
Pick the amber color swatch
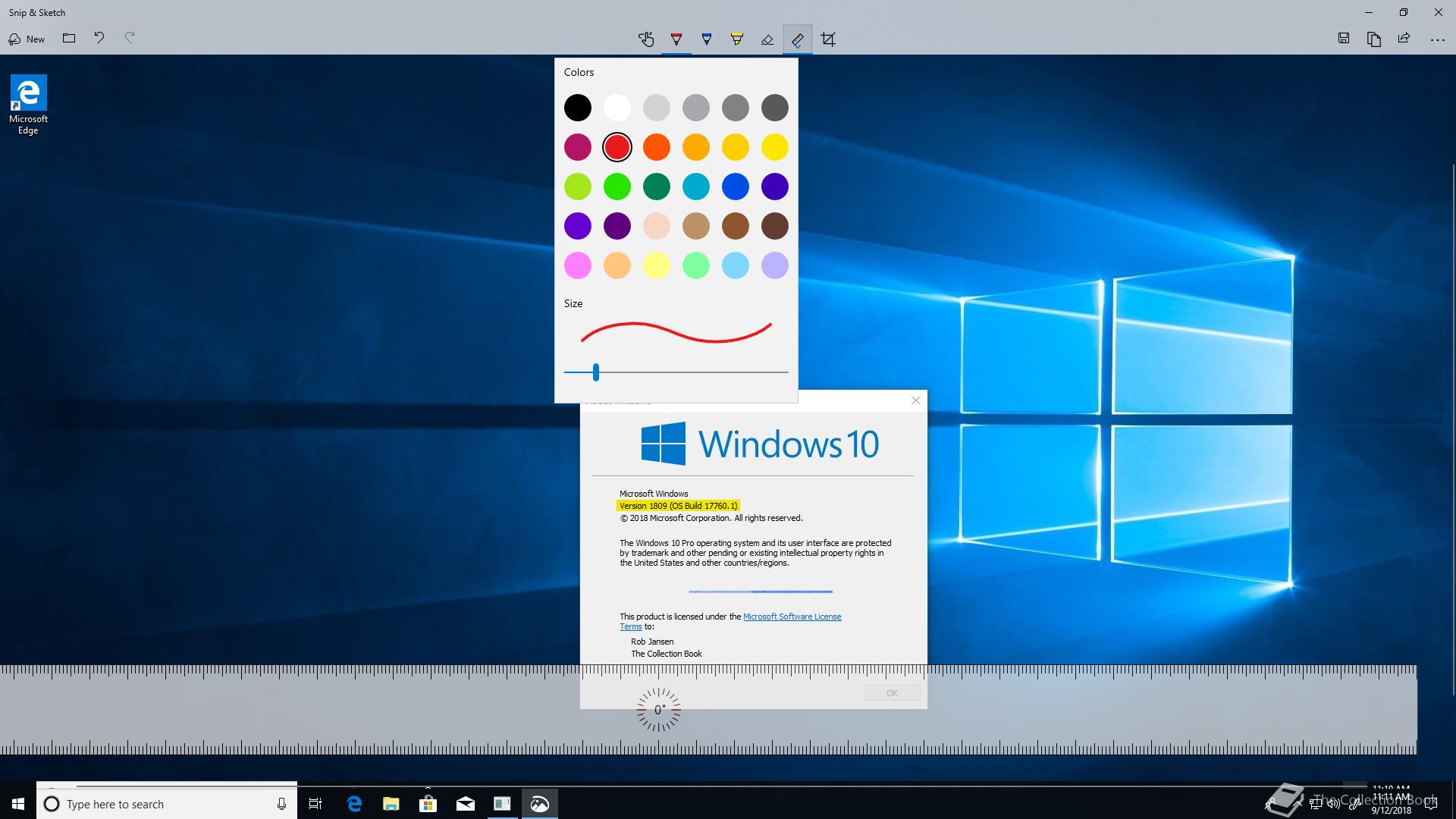pyautogui.click(x=696, y=147)
